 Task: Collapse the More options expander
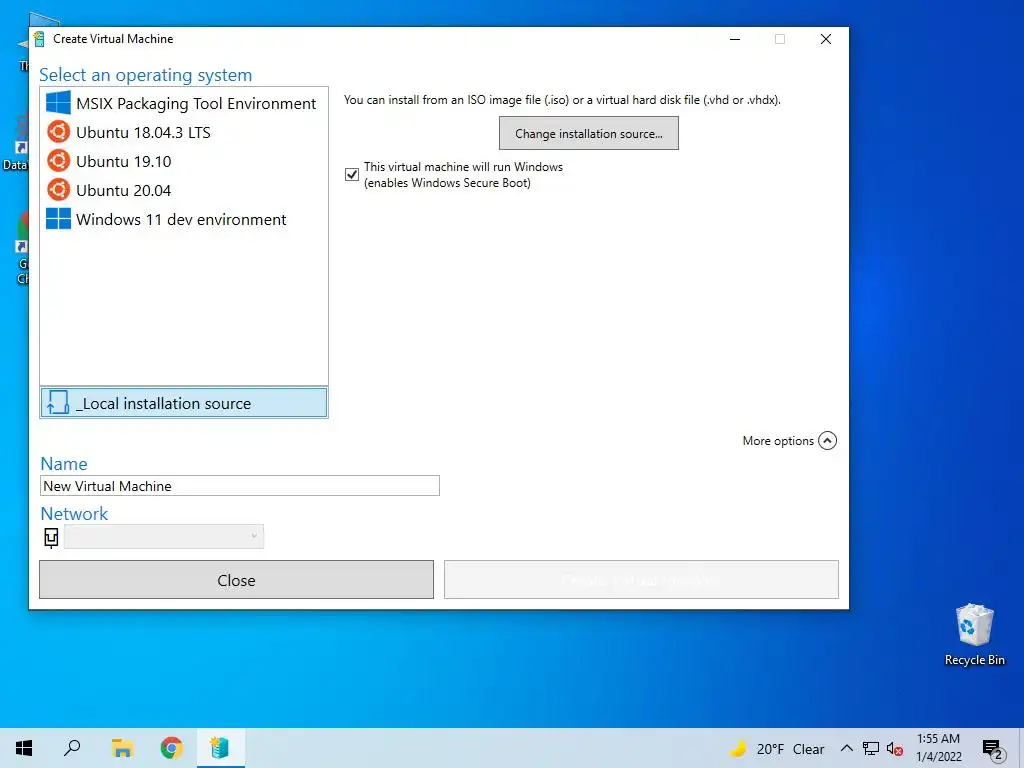(827, 441)
